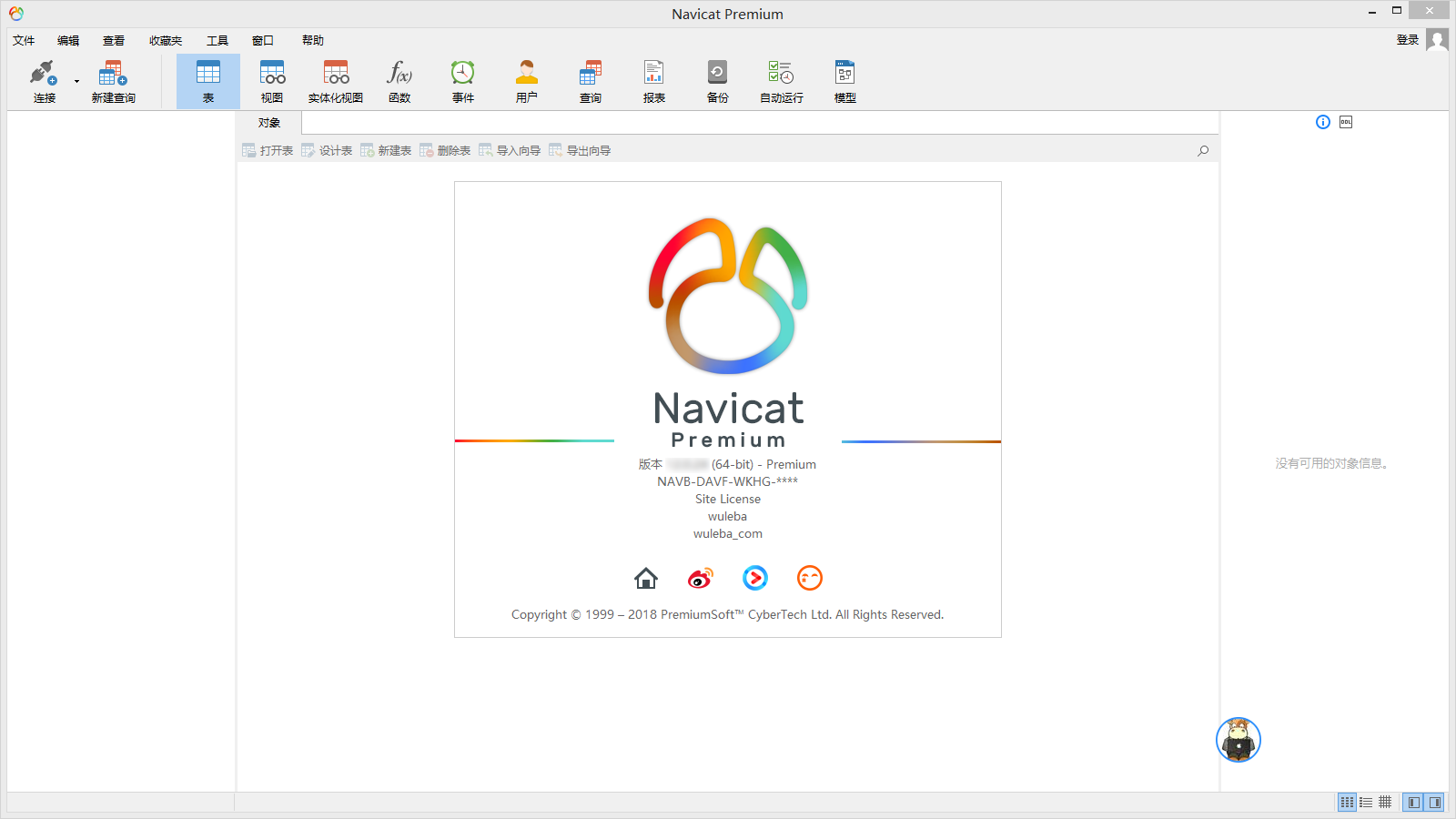Click Design Table (设计表) button

click(x=327, y=150)
